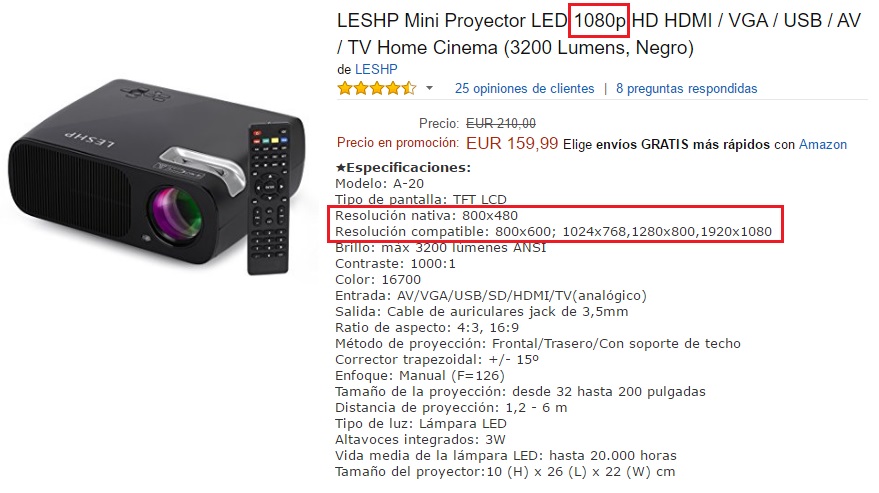Click the remote control in the product photo
The image size is (879, 493).
pos(269,199)
